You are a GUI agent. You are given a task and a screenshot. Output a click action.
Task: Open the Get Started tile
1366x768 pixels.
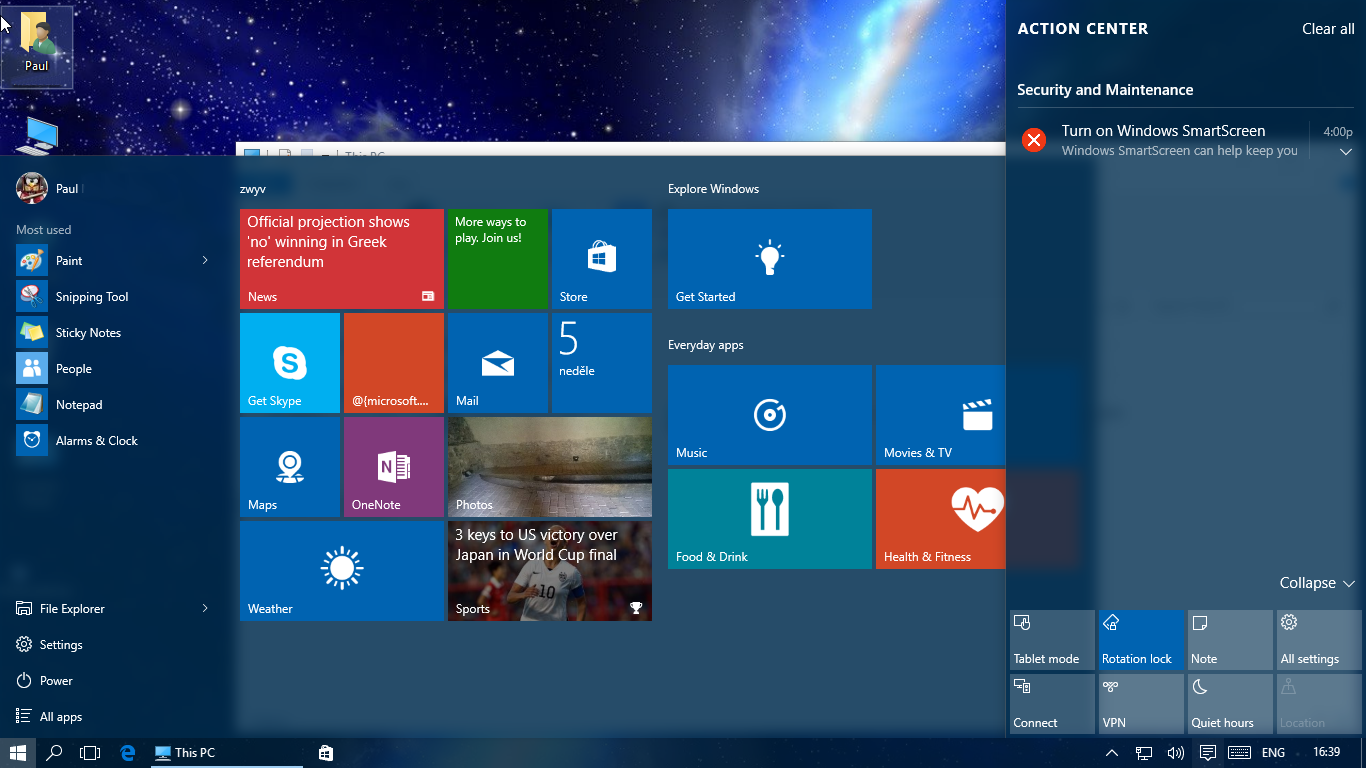770,259
